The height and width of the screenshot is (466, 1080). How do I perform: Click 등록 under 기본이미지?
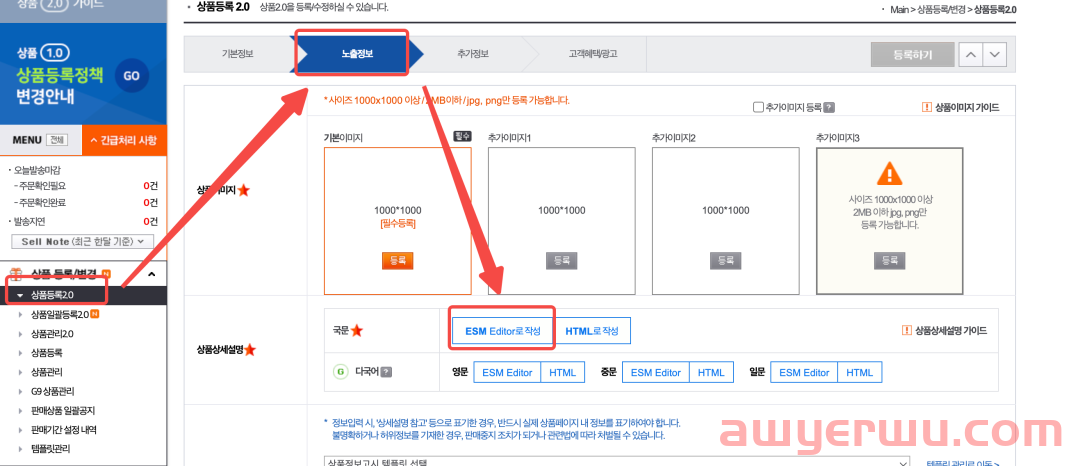397,260
